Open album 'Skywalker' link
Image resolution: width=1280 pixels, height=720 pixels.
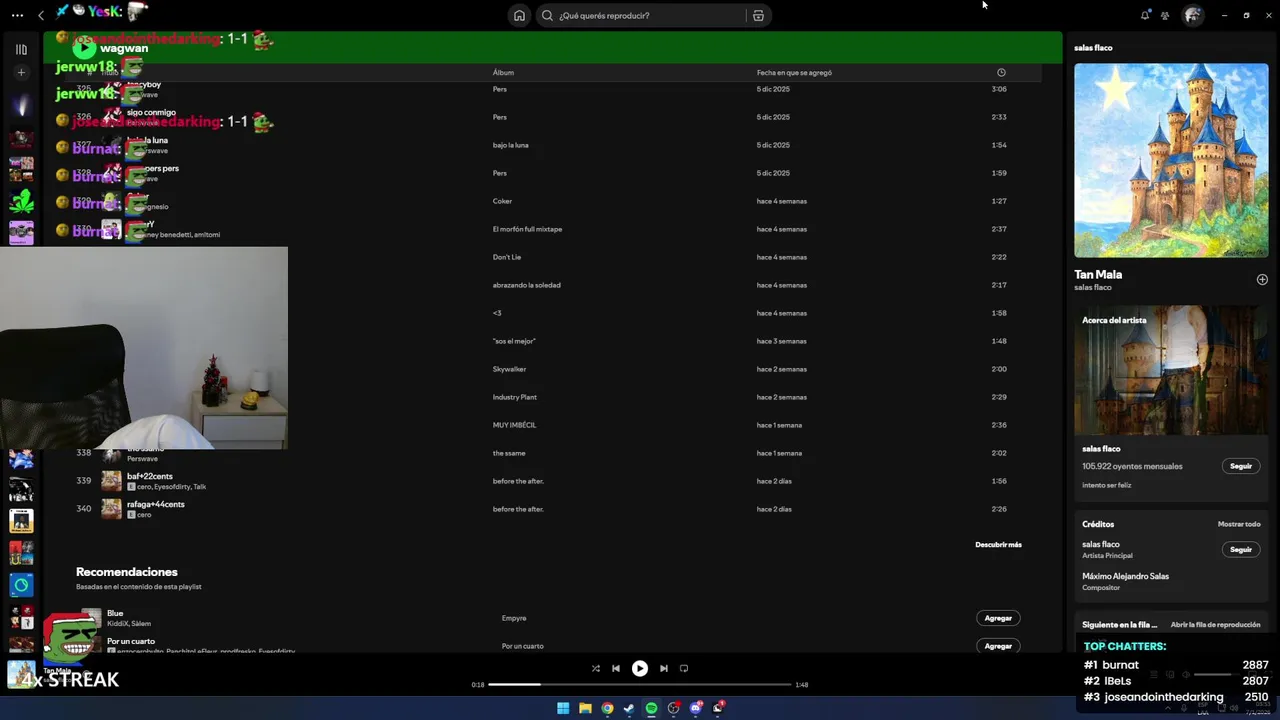click(509, 369)
